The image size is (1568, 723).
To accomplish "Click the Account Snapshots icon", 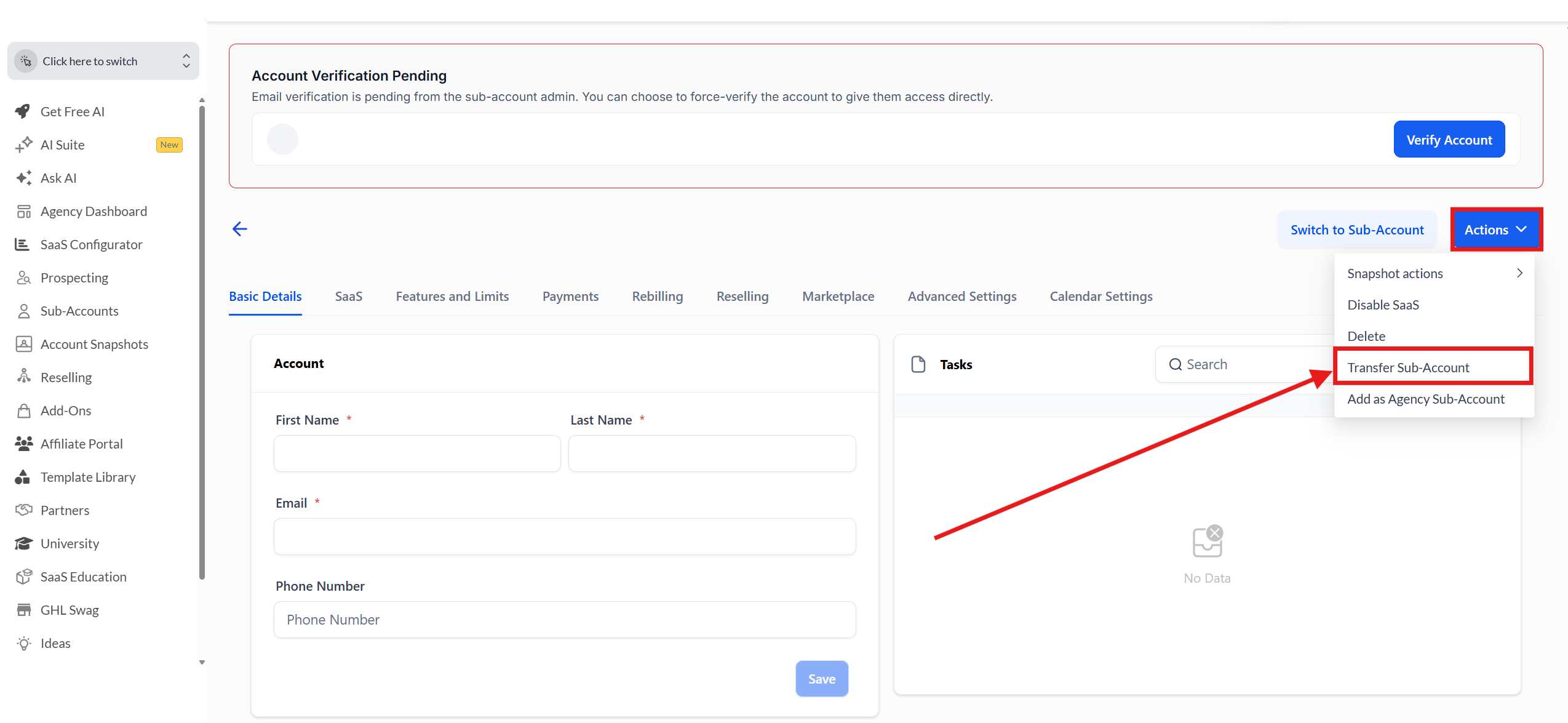I will (x=23, y=344).
